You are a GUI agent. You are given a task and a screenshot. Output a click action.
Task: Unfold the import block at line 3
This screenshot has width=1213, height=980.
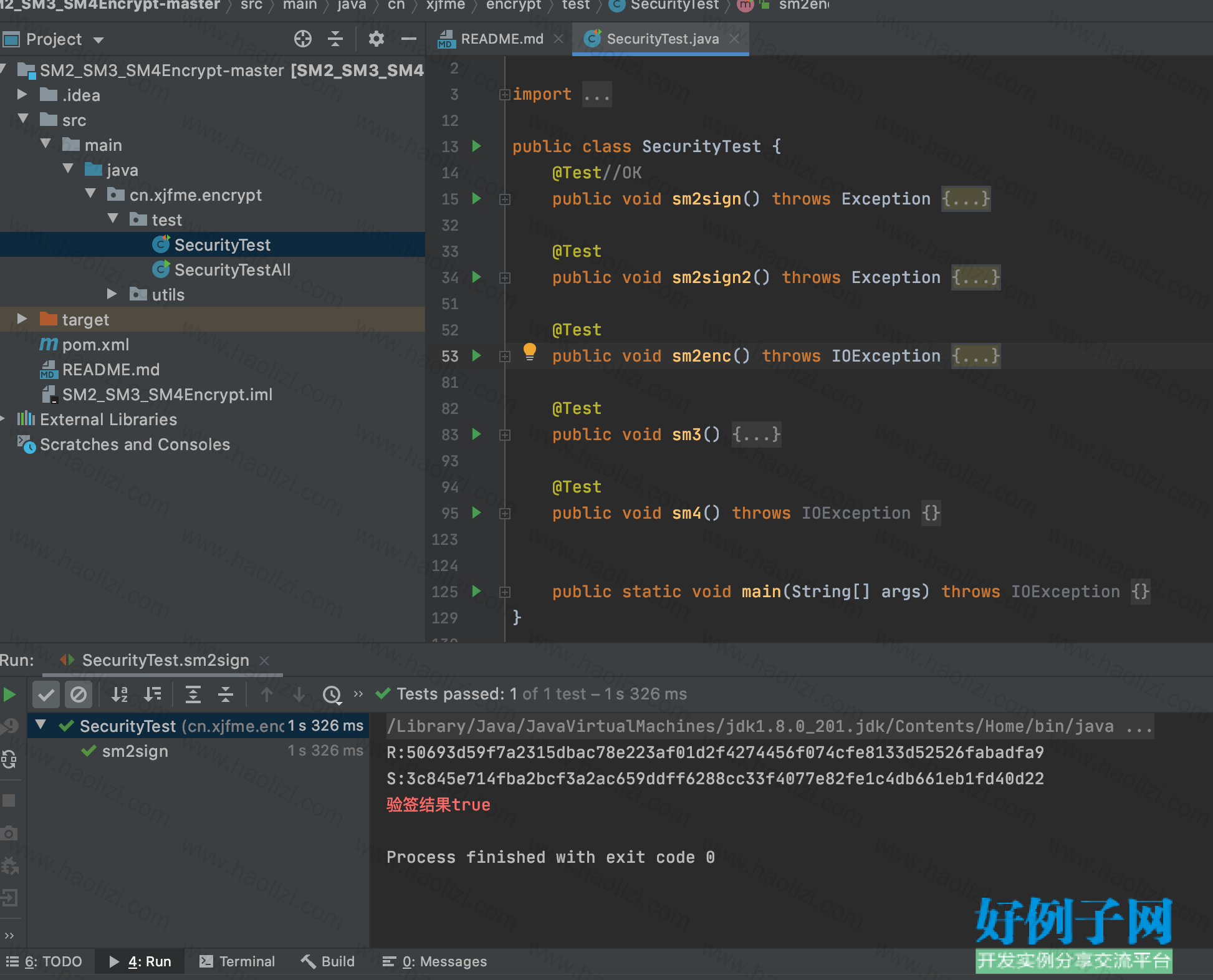pyautogui.click(x=504, y=95)
